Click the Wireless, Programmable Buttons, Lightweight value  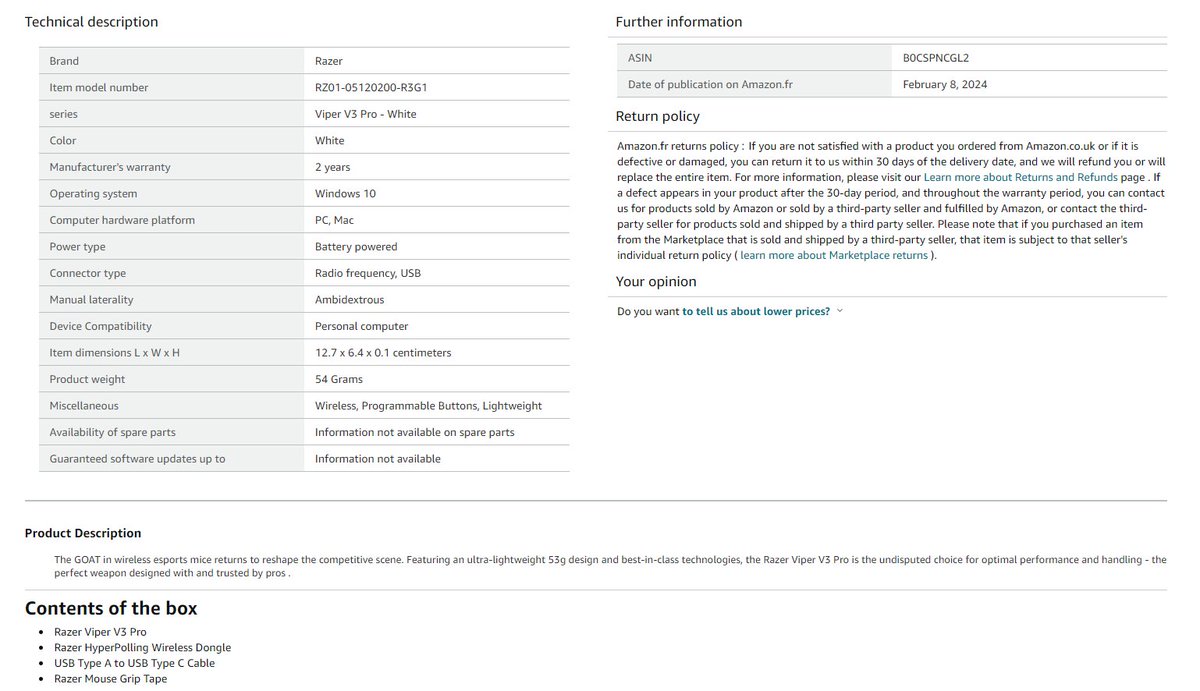pyautogui.click(x=429, y=405)
